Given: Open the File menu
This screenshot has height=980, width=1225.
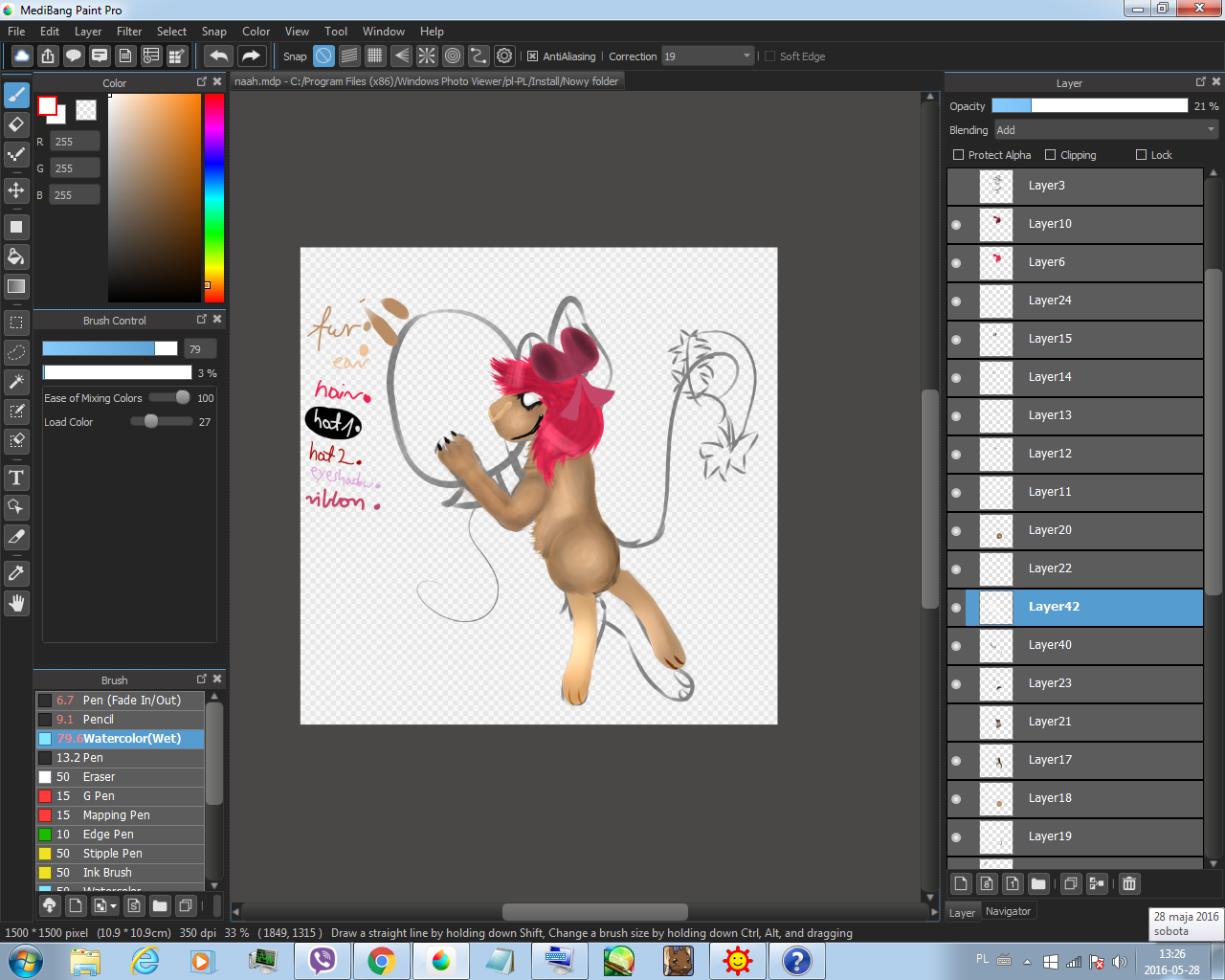Looking at the screenshot, I should [16, 32].
